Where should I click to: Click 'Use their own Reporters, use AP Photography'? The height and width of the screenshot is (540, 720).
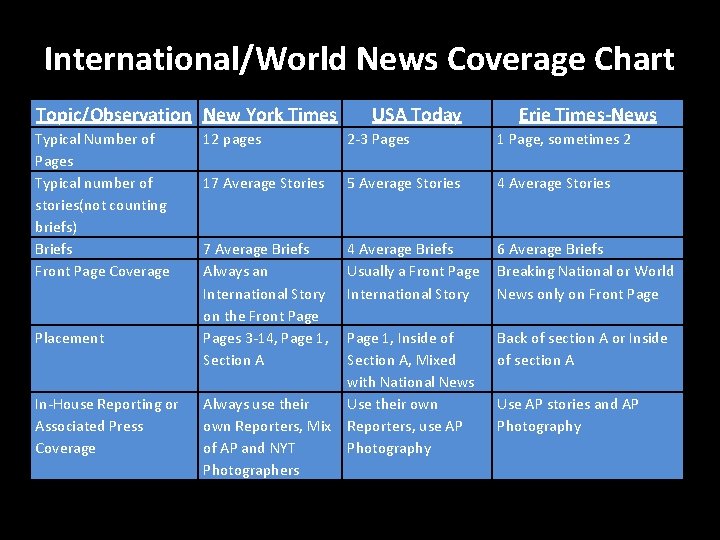(x=417, y=436)
